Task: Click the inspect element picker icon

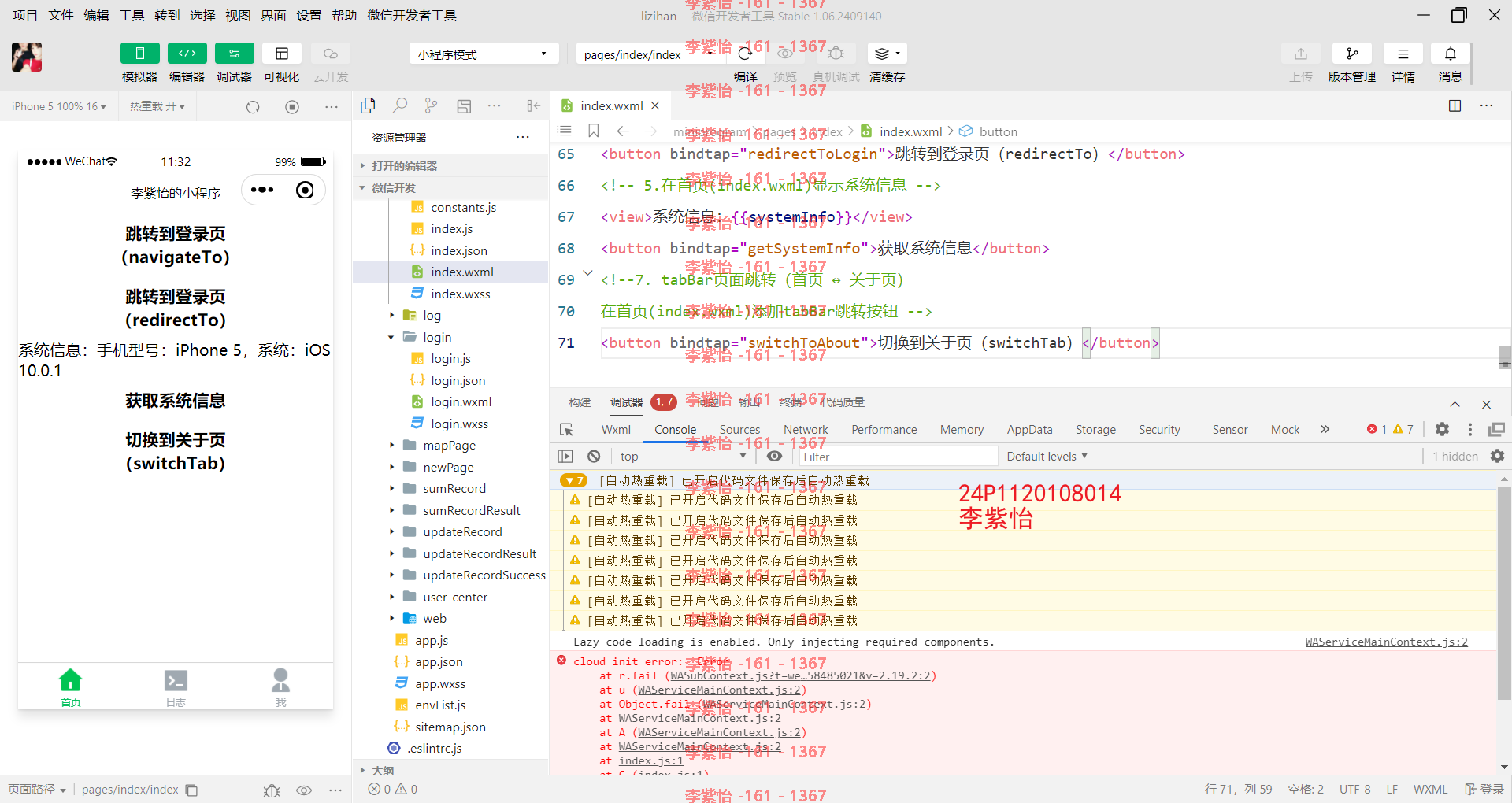Action: pos(566,429)
